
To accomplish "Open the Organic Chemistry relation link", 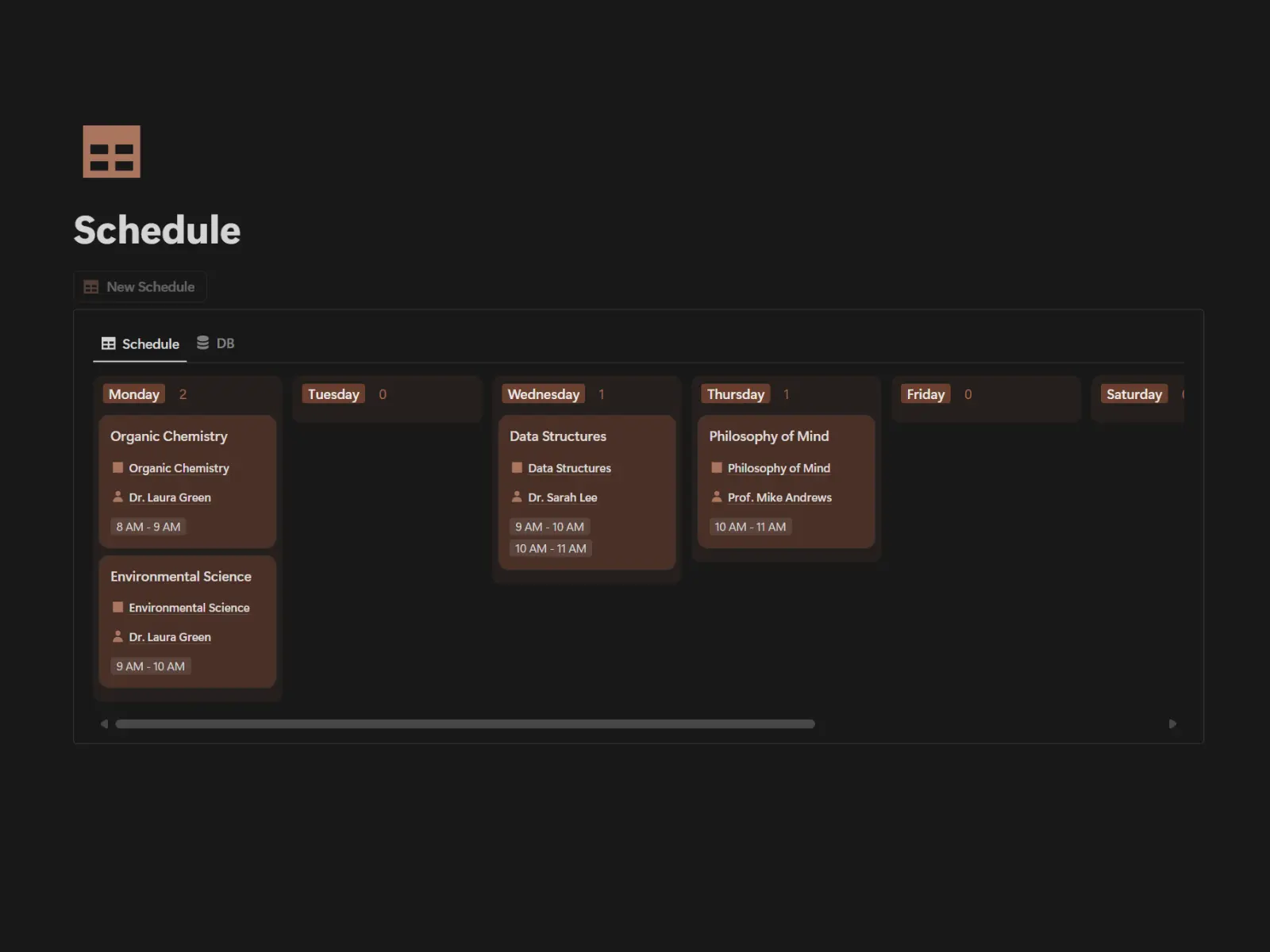I will pos(179,468).
